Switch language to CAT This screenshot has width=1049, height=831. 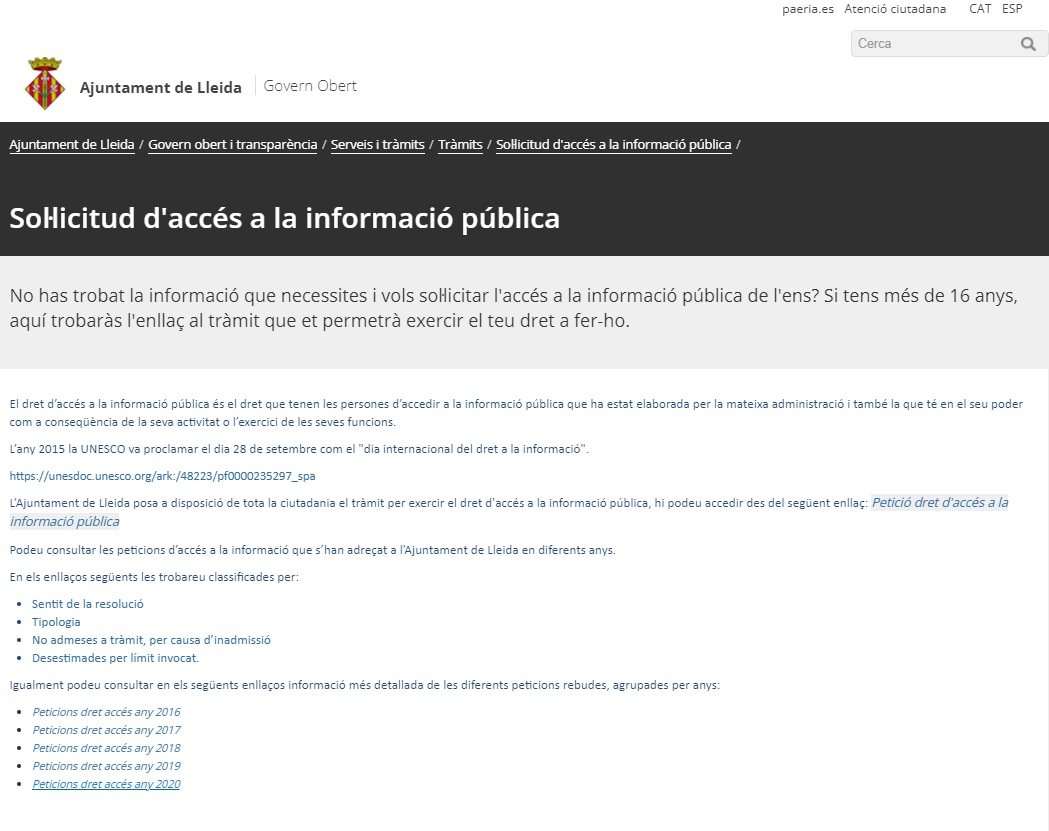pos(980,9)
